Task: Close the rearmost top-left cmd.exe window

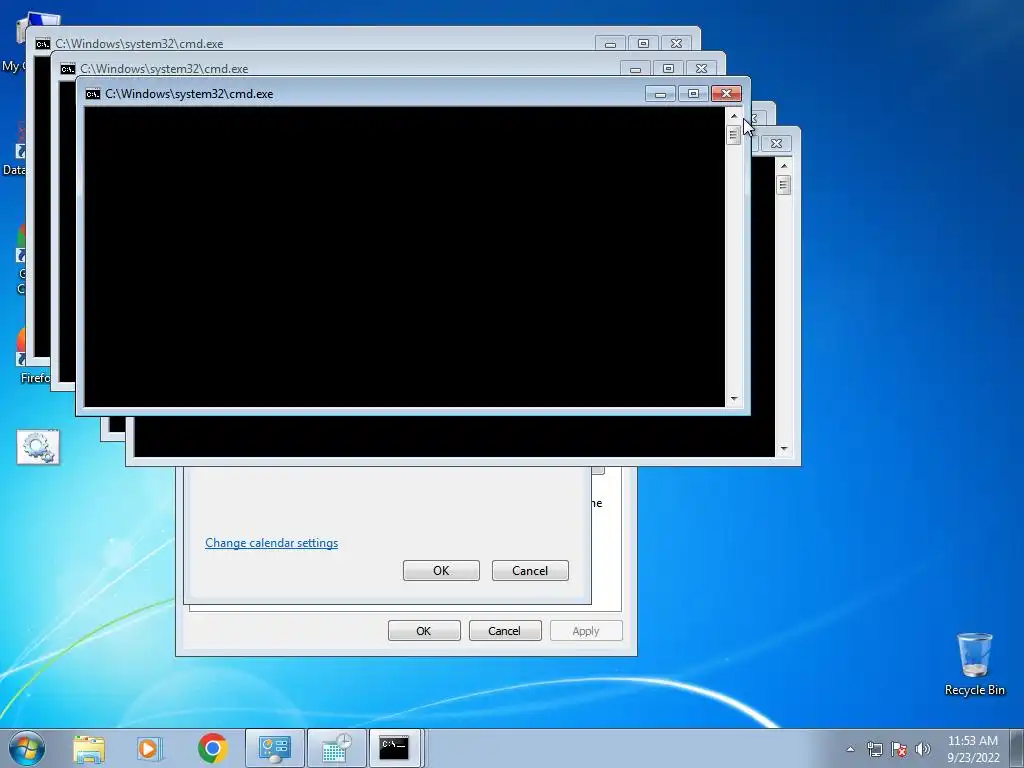Action: (x=677, y=44)
